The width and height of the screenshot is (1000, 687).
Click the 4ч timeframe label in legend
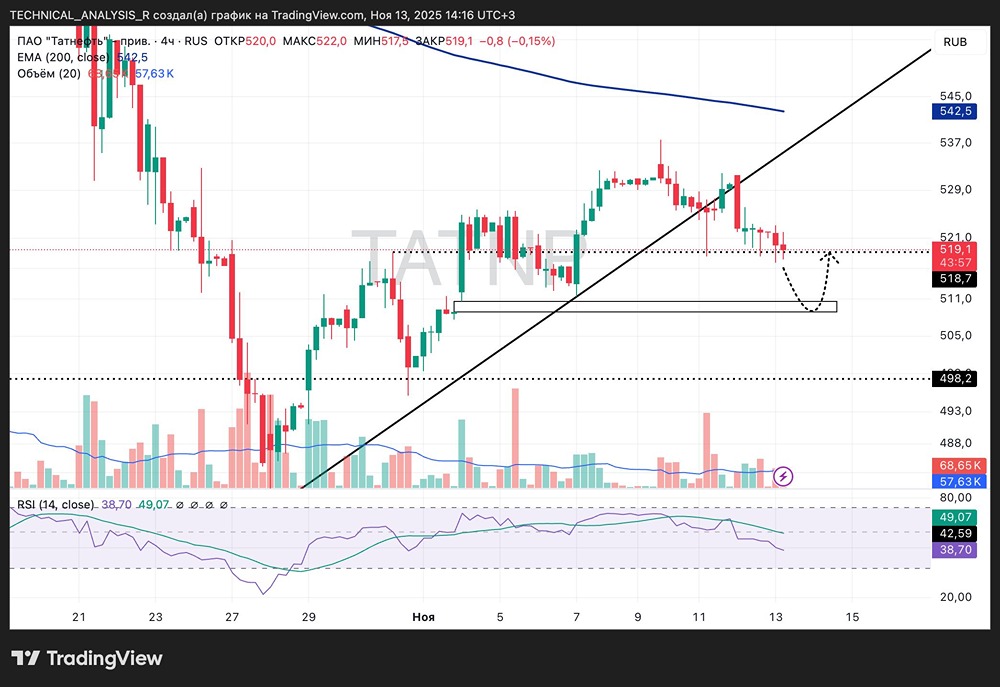pos(167,41)
